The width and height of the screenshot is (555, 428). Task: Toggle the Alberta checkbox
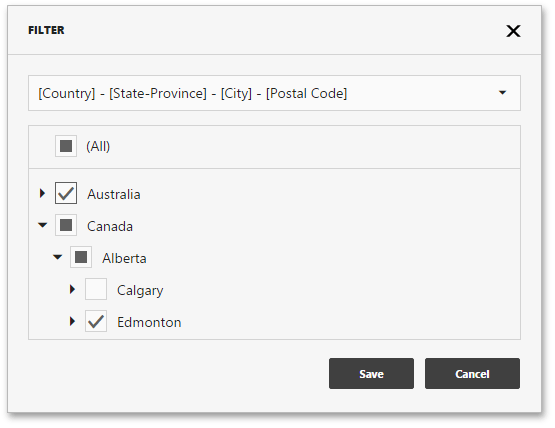pos(81,257)
